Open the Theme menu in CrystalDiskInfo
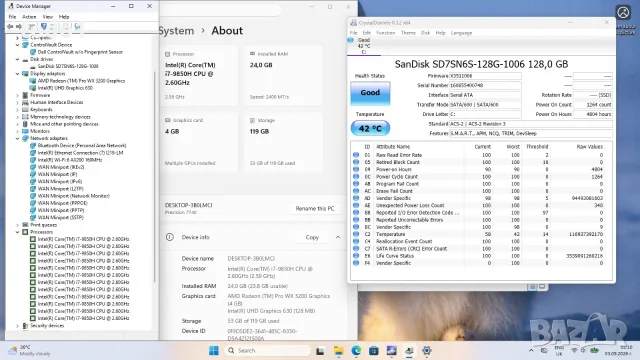This screenshot has height=360, width=640. coord(408,33)
